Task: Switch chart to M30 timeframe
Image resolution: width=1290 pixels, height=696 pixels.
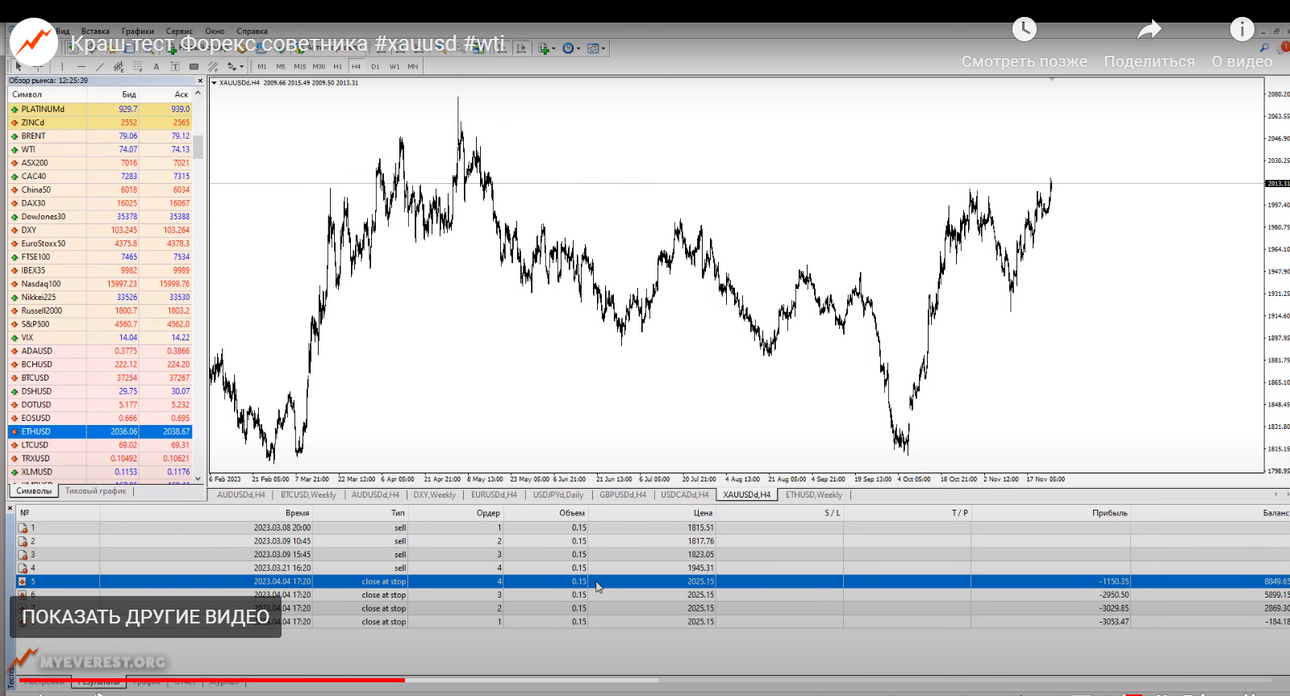Action: coord(319,67)
